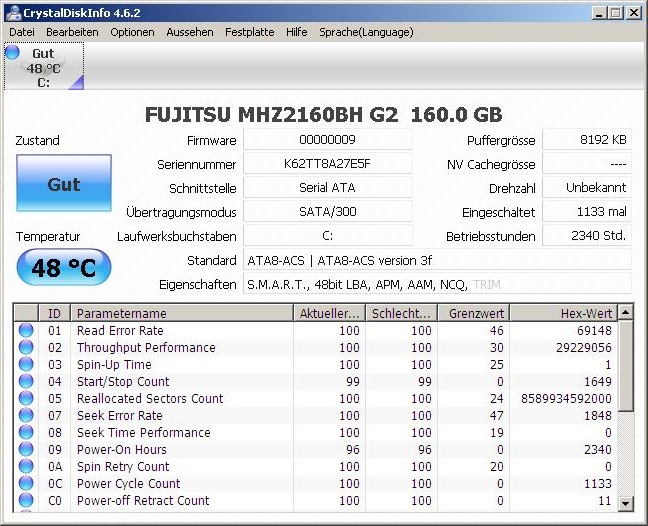The height and width of the screenshot is (526, 648).
Task: Select the Spin Retry Count parameter name
Action: [x=123, y=466]
